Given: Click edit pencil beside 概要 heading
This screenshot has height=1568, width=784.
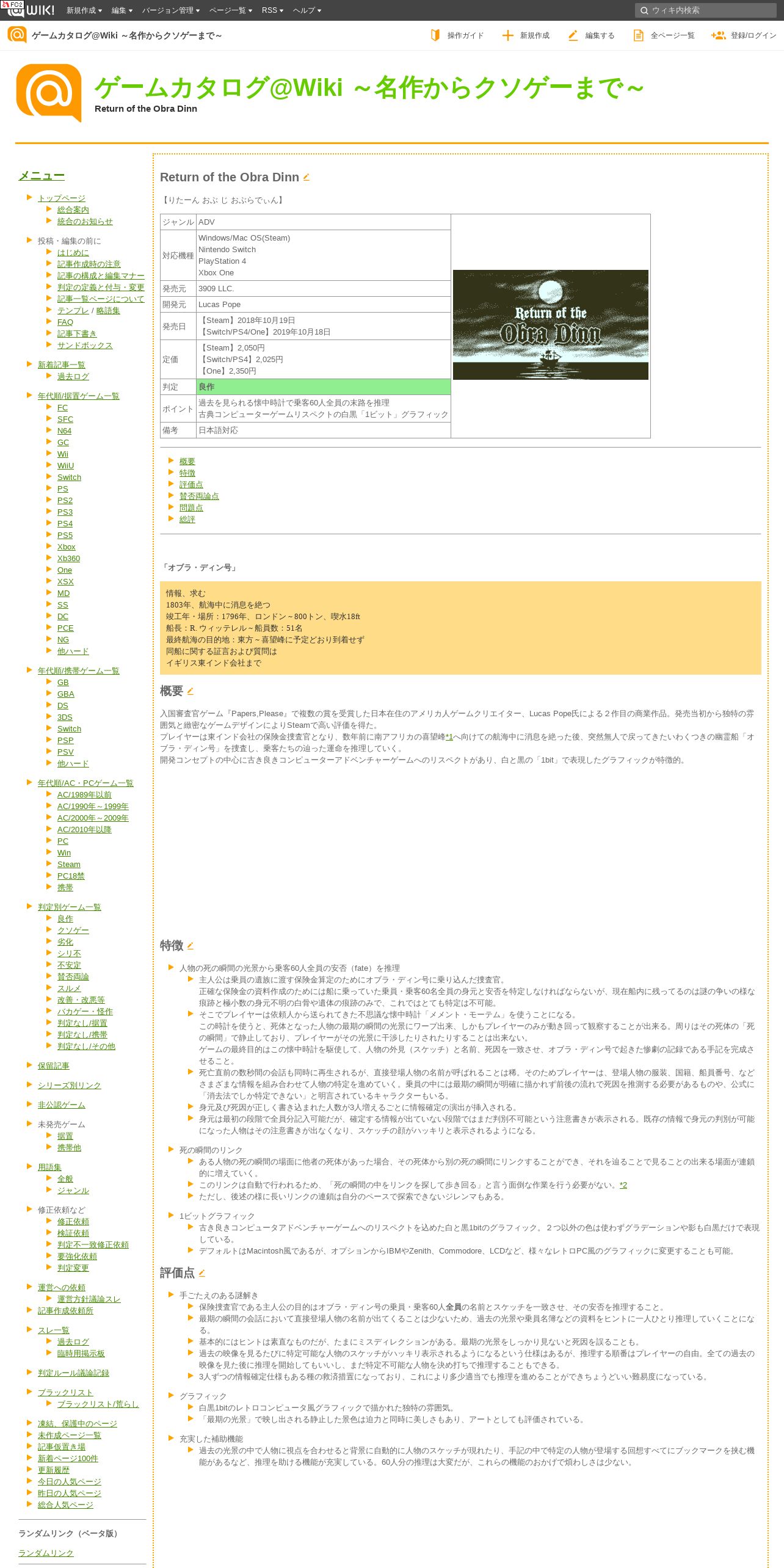Looking at the screenshot, I should tap(190, 691).
